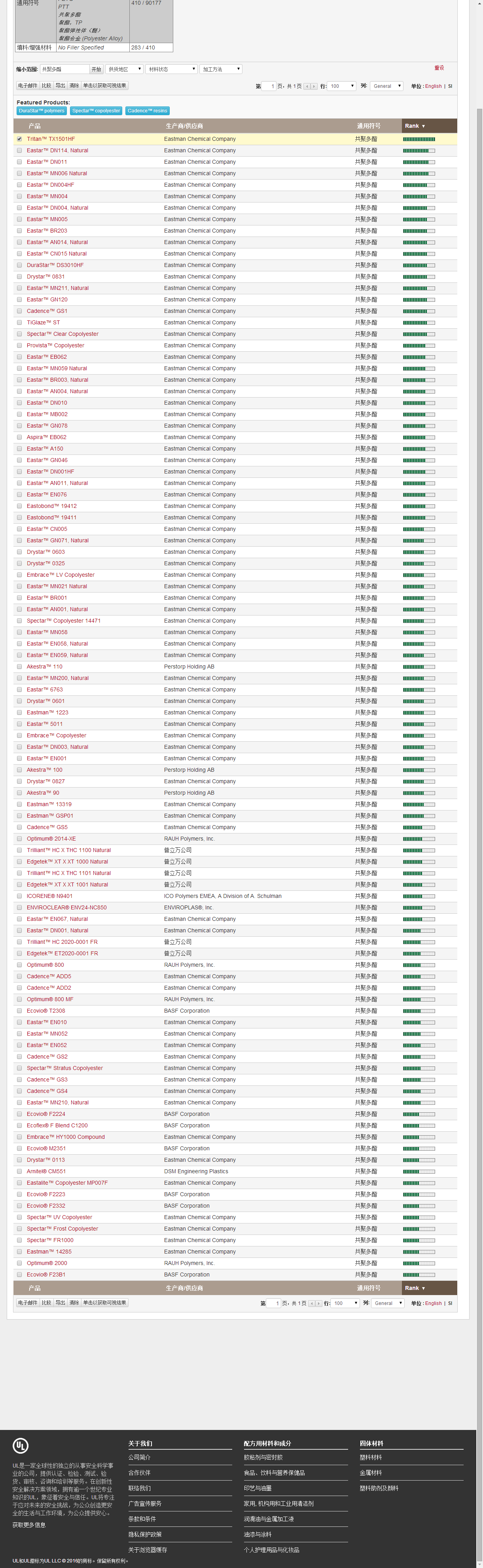The width and height of the screenshot is (483, 1568).
Task: Go to next page arrow in bottom pager
Action: pyautogui.click(x=319, y=1303)
